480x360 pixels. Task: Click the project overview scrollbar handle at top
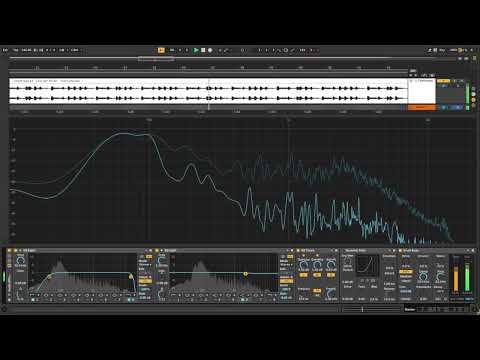point(156,59)
